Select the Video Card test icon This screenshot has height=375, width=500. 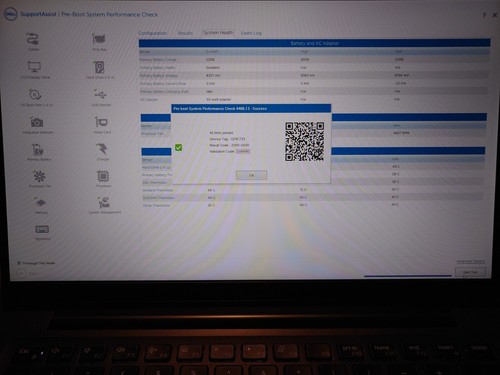pos(101,122)
